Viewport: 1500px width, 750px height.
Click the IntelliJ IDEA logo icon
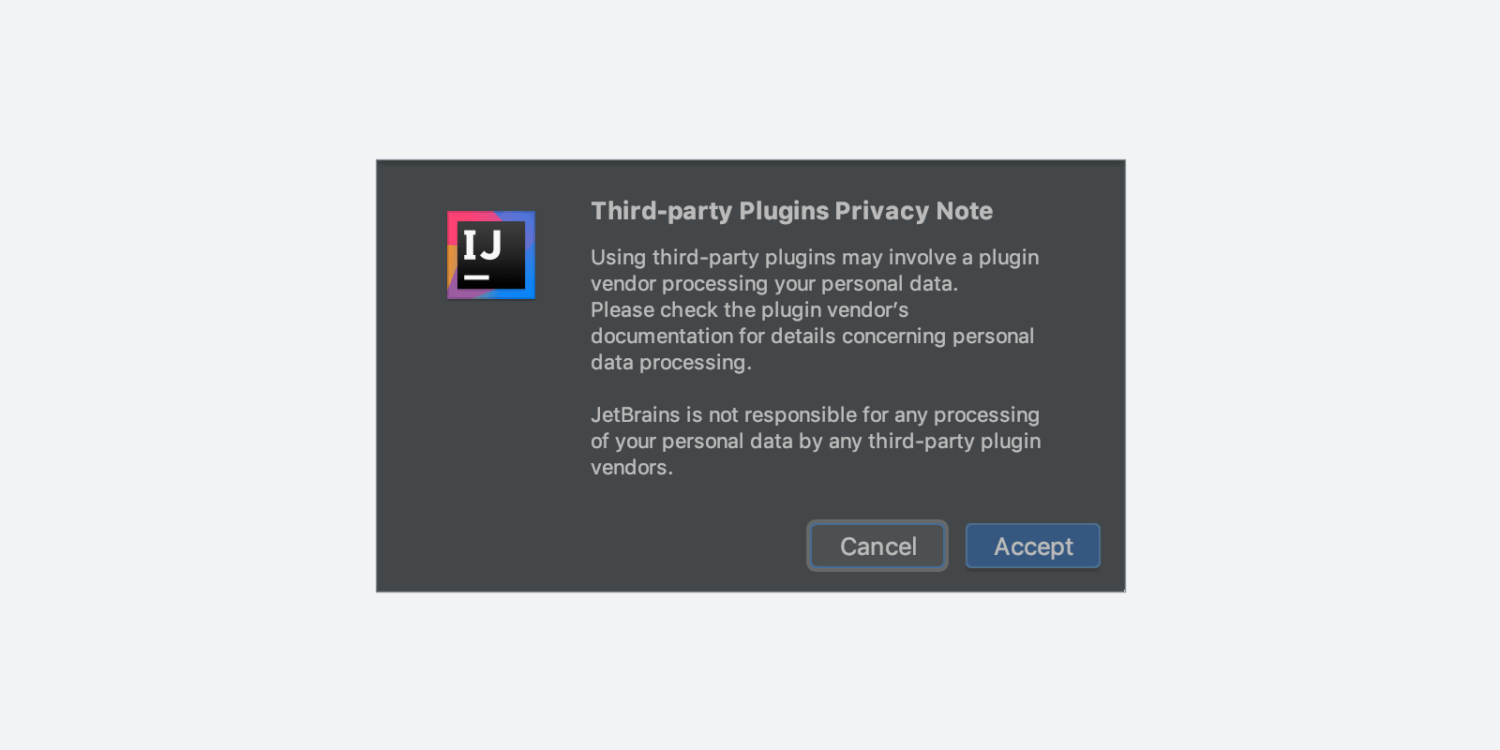[x=491, y=255]
